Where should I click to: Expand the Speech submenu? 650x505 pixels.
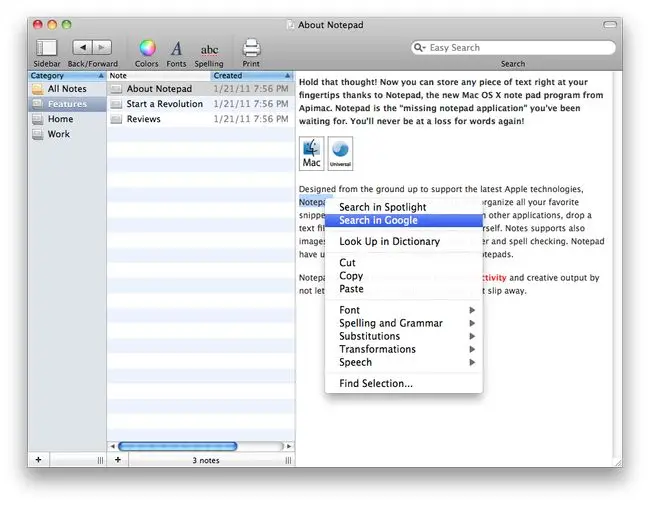pos(404,362)
